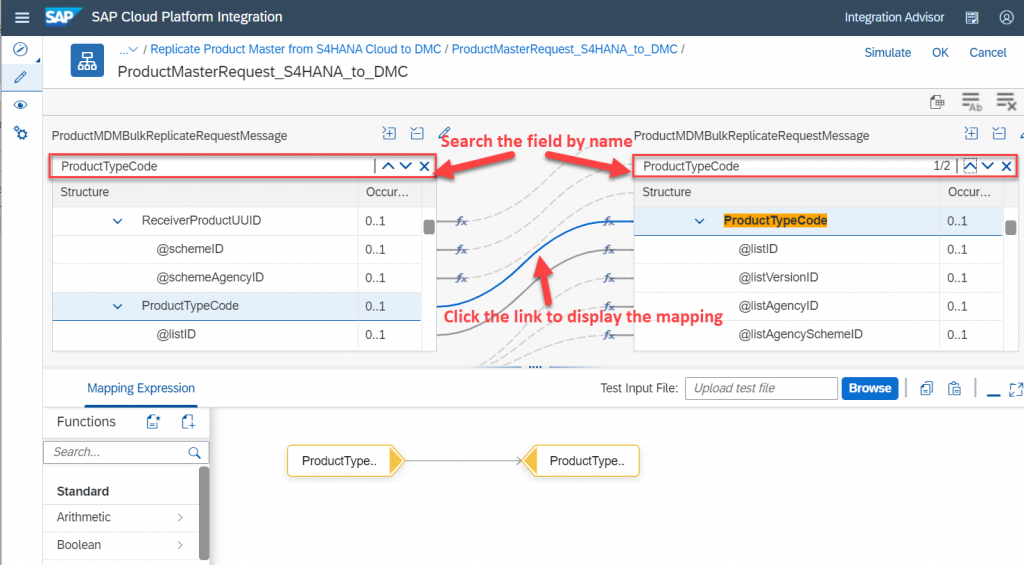Clear the source search field
Image resolution: width=1024 pixels, height=565 pixels.
pos(424,167)
